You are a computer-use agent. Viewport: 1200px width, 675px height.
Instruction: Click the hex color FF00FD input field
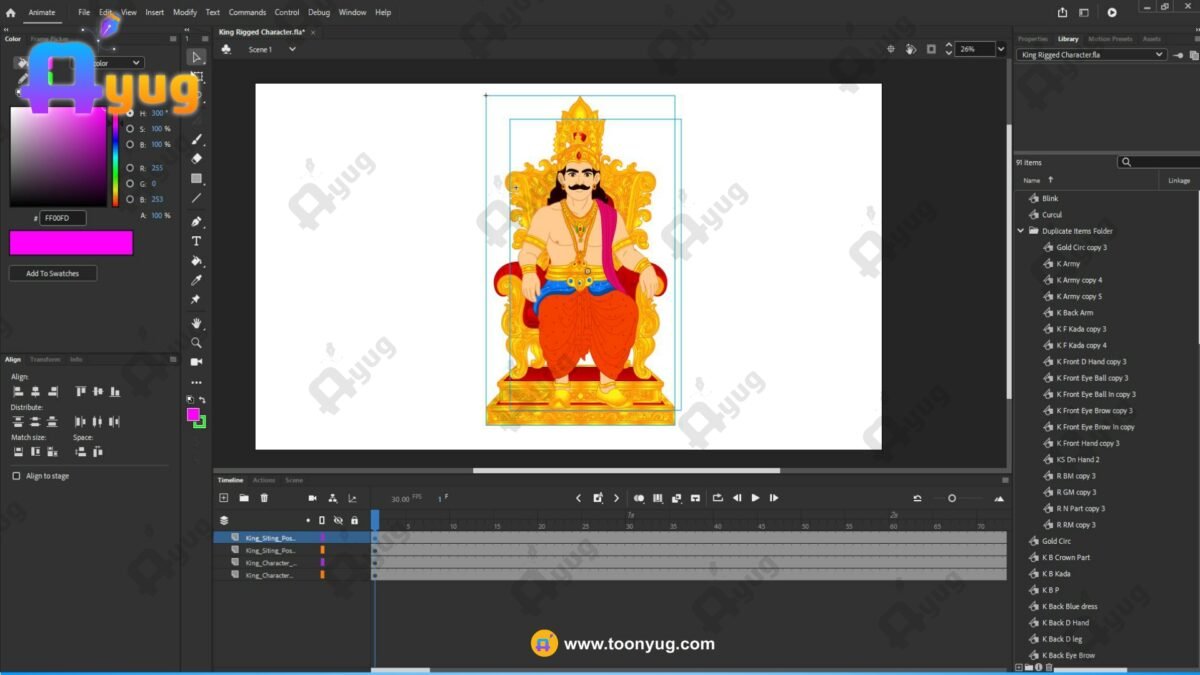point(64,218)
